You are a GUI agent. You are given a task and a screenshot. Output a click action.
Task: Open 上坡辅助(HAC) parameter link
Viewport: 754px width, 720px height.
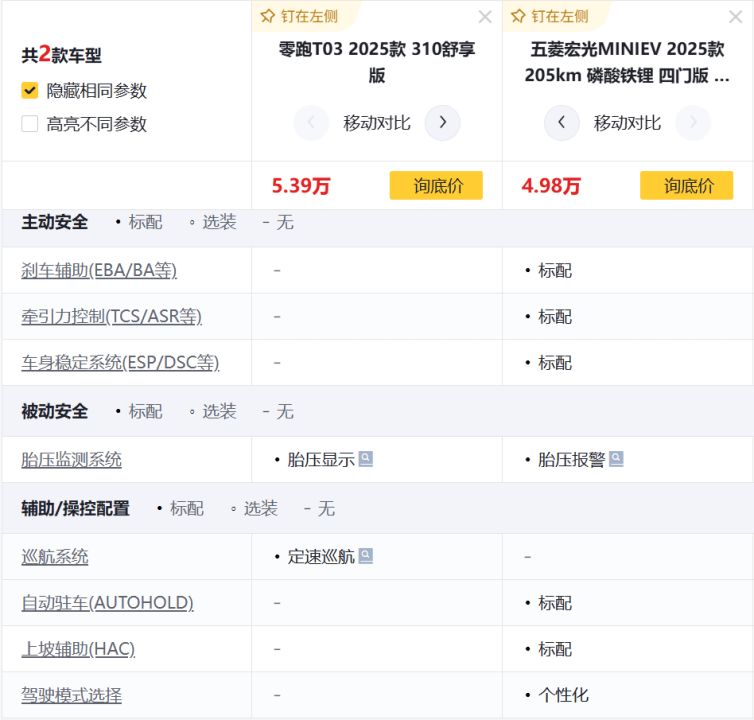pyautogui.click(x=78, y=649)
